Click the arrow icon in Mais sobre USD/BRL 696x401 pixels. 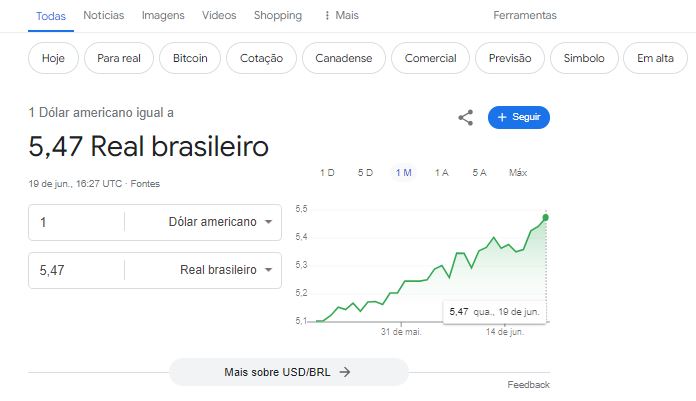[x=345, y=372]
